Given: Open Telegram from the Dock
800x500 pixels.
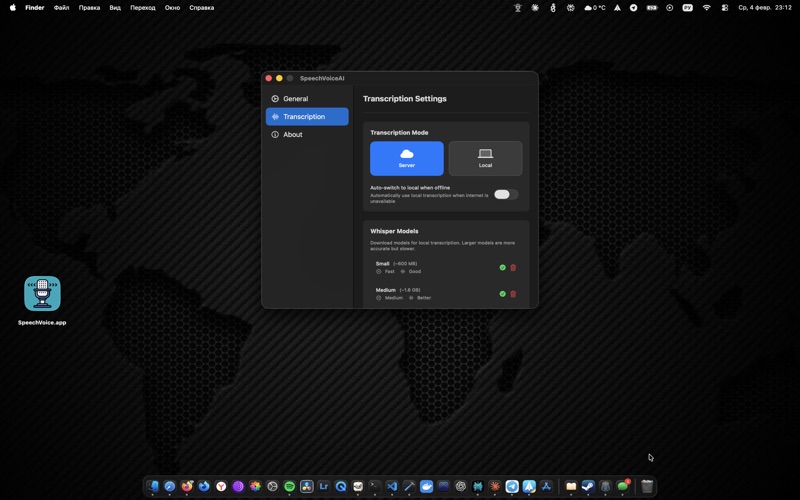Looking at the screenshot, I should pyautogui.click(x=512, y=486).
